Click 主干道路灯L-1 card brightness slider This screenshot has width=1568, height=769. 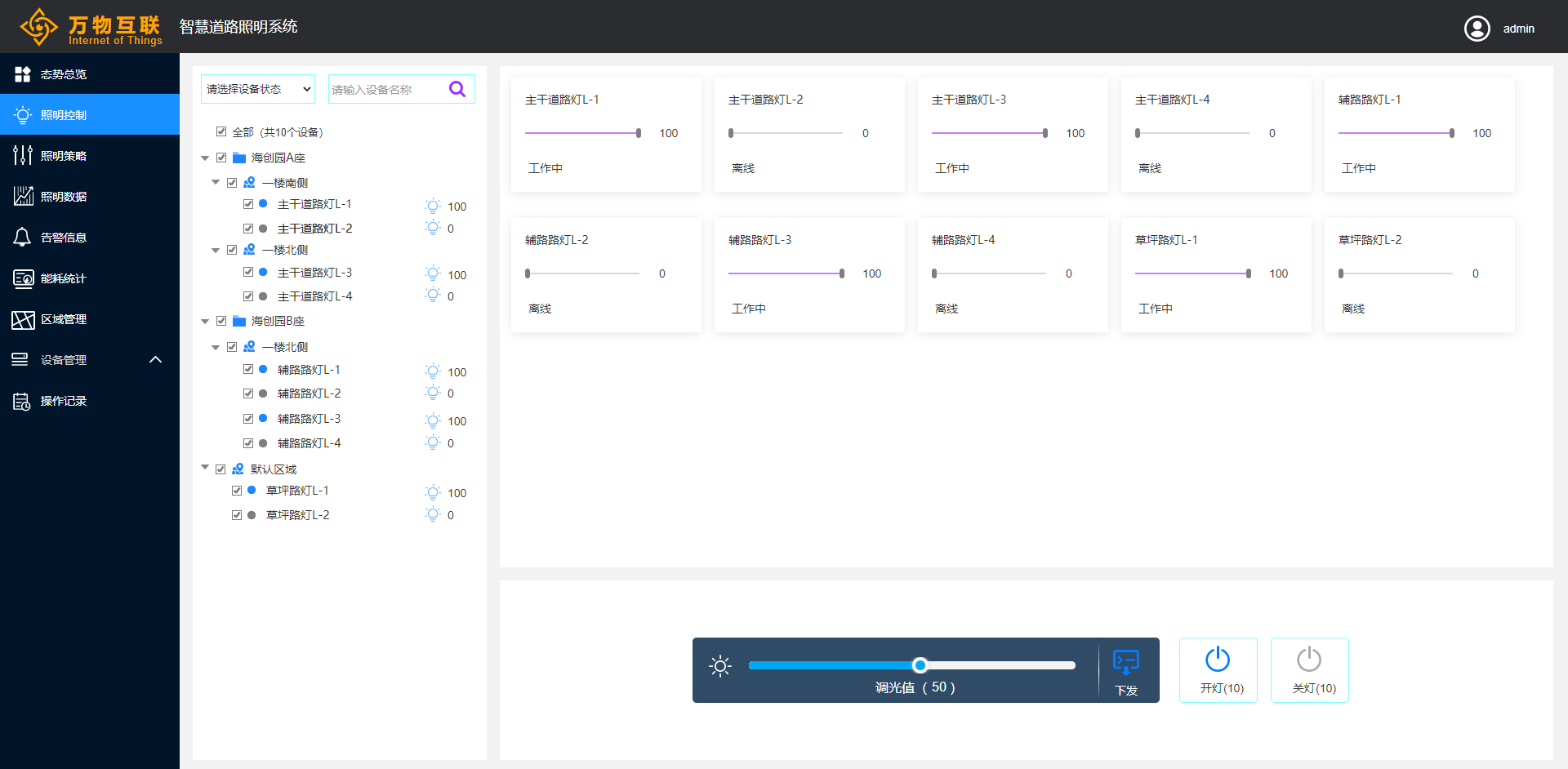tap(582, 133)
